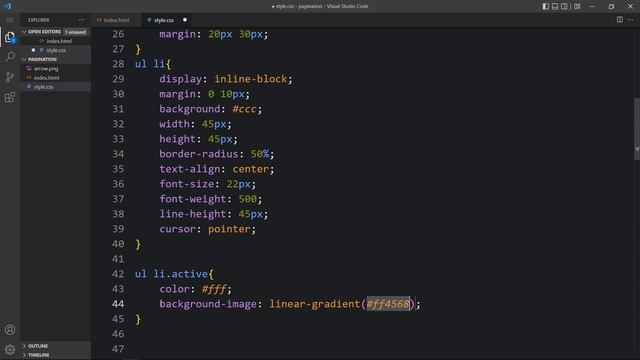Switch to the index.html tab
640x360 pixels.
coord(116,20)
